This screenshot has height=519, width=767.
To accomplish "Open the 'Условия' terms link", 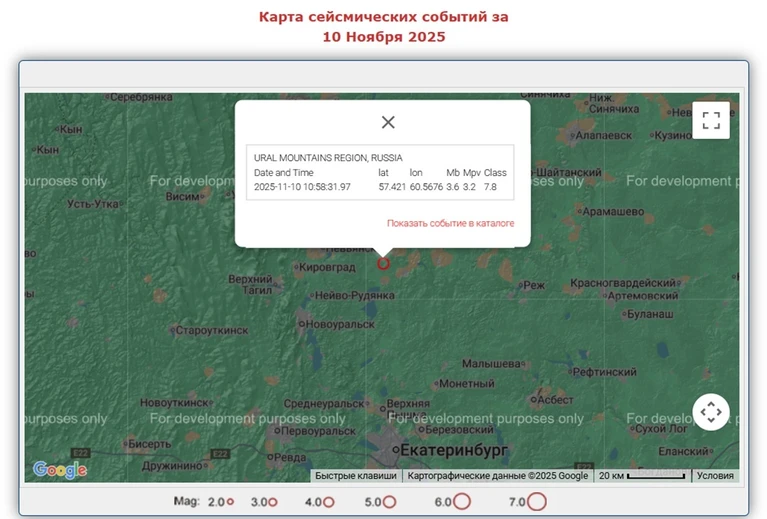I will 715,476.
